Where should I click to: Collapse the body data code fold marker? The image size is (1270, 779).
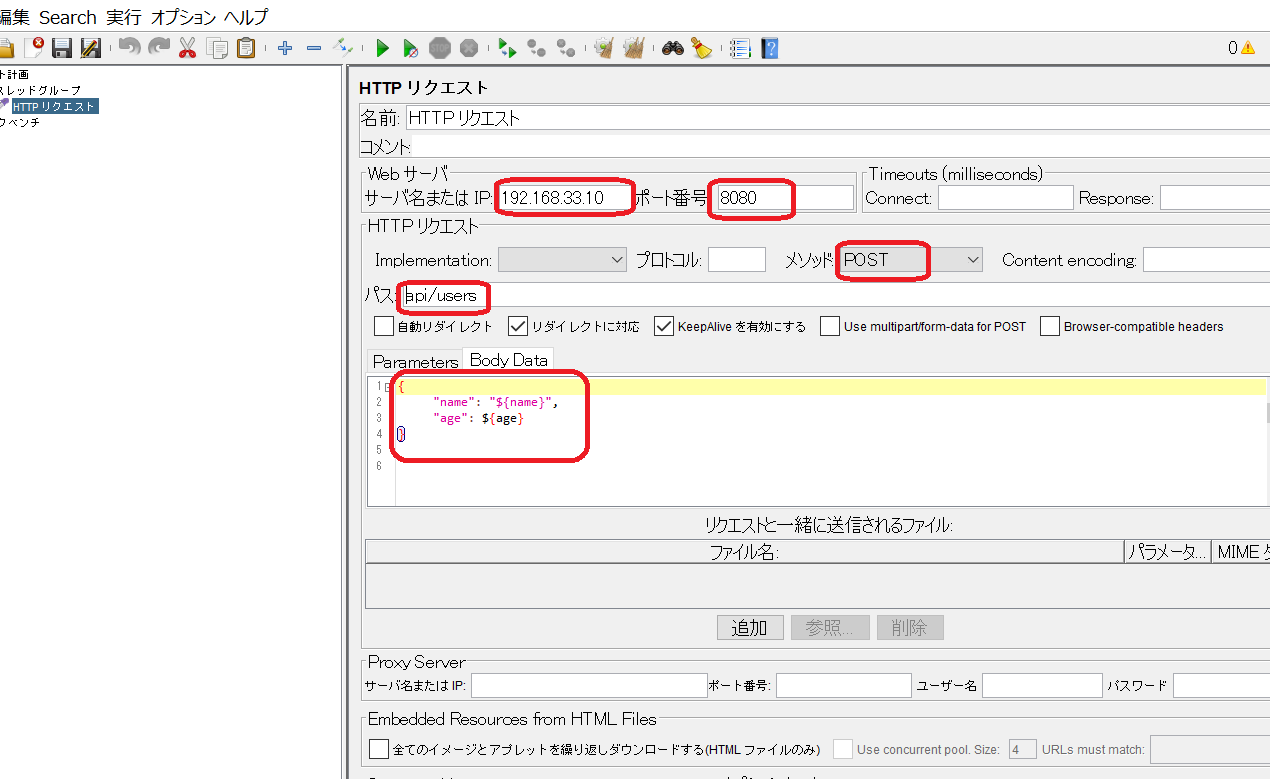pos(388,387)
